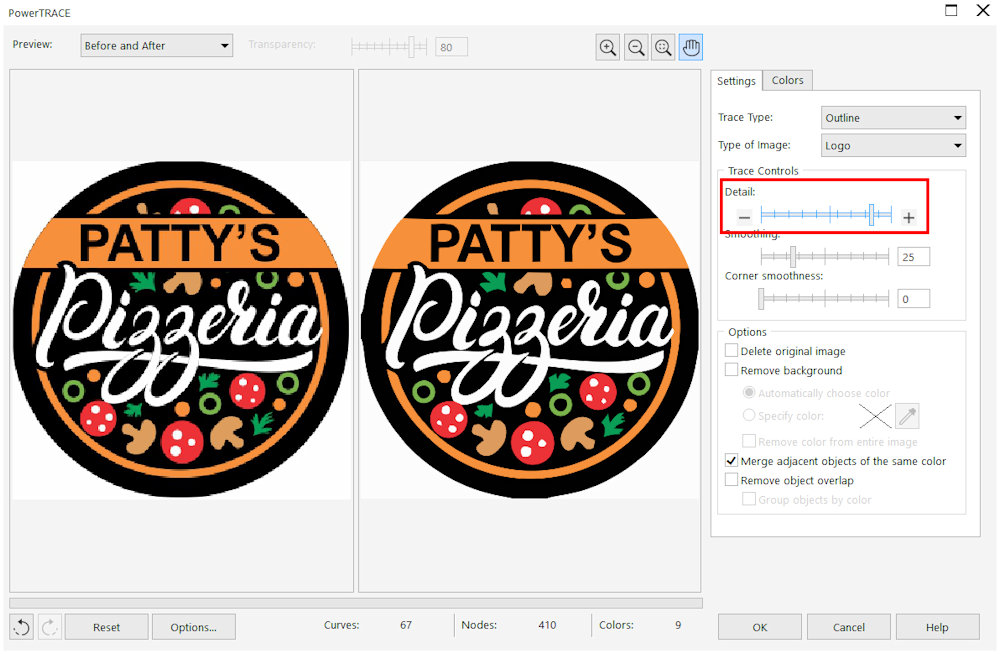
Task: Click the plus to increase Detail
Action: point(908,216)
